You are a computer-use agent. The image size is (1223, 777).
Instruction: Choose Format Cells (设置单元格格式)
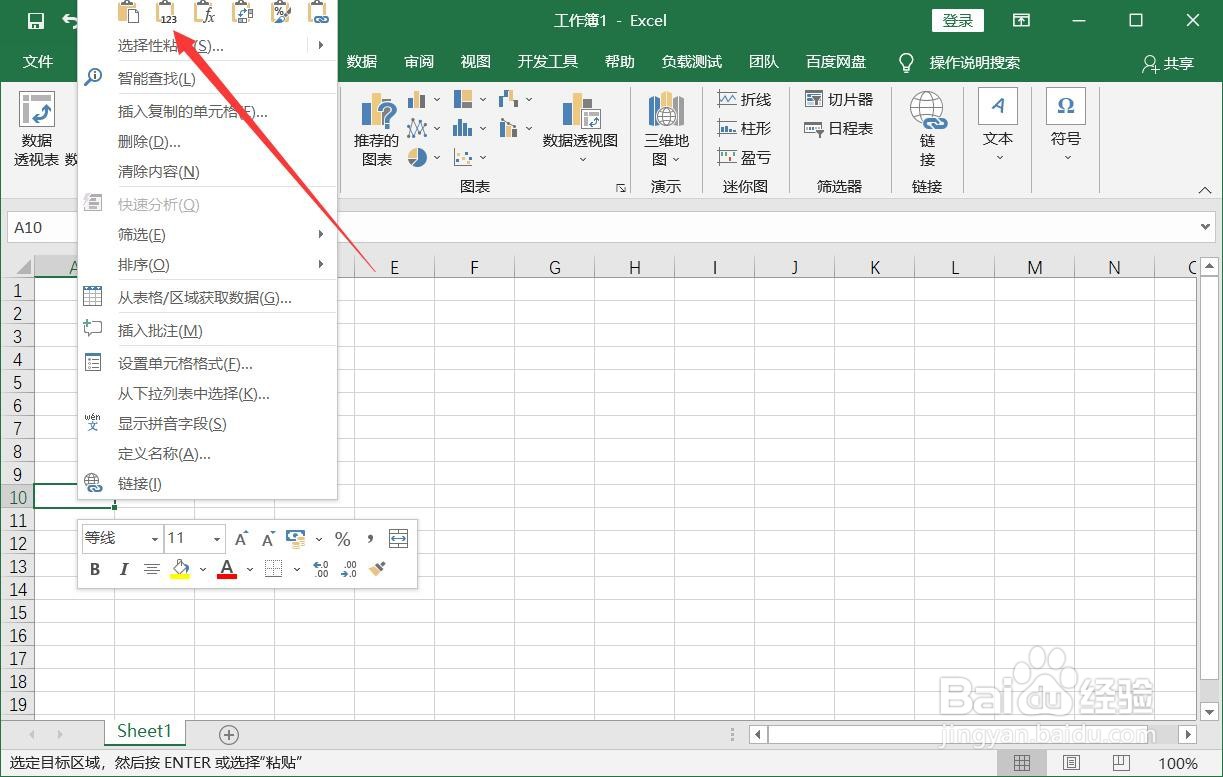(208, 364)
